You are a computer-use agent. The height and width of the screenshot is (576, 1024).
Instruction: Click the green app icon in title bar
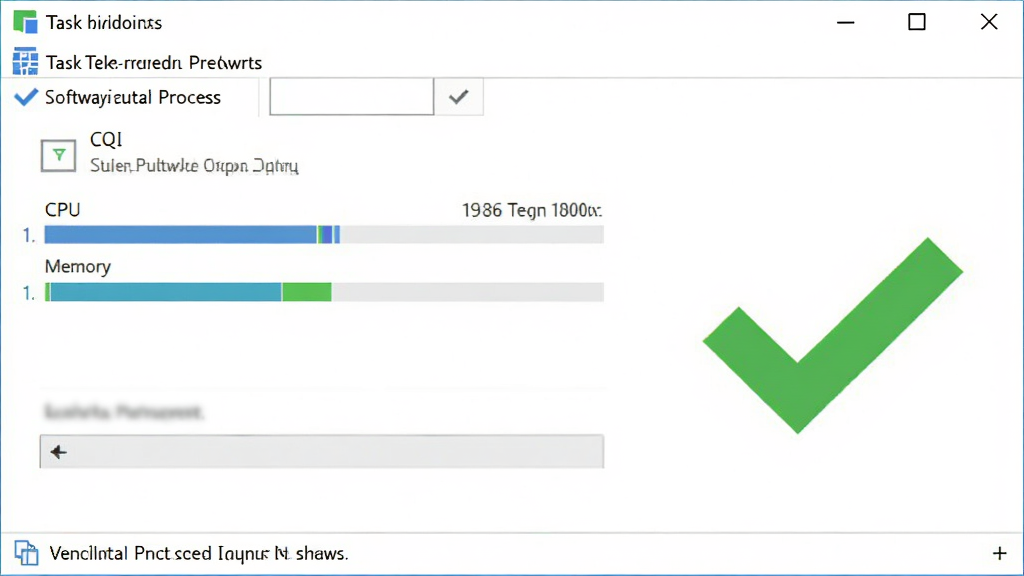pos(25,22)
